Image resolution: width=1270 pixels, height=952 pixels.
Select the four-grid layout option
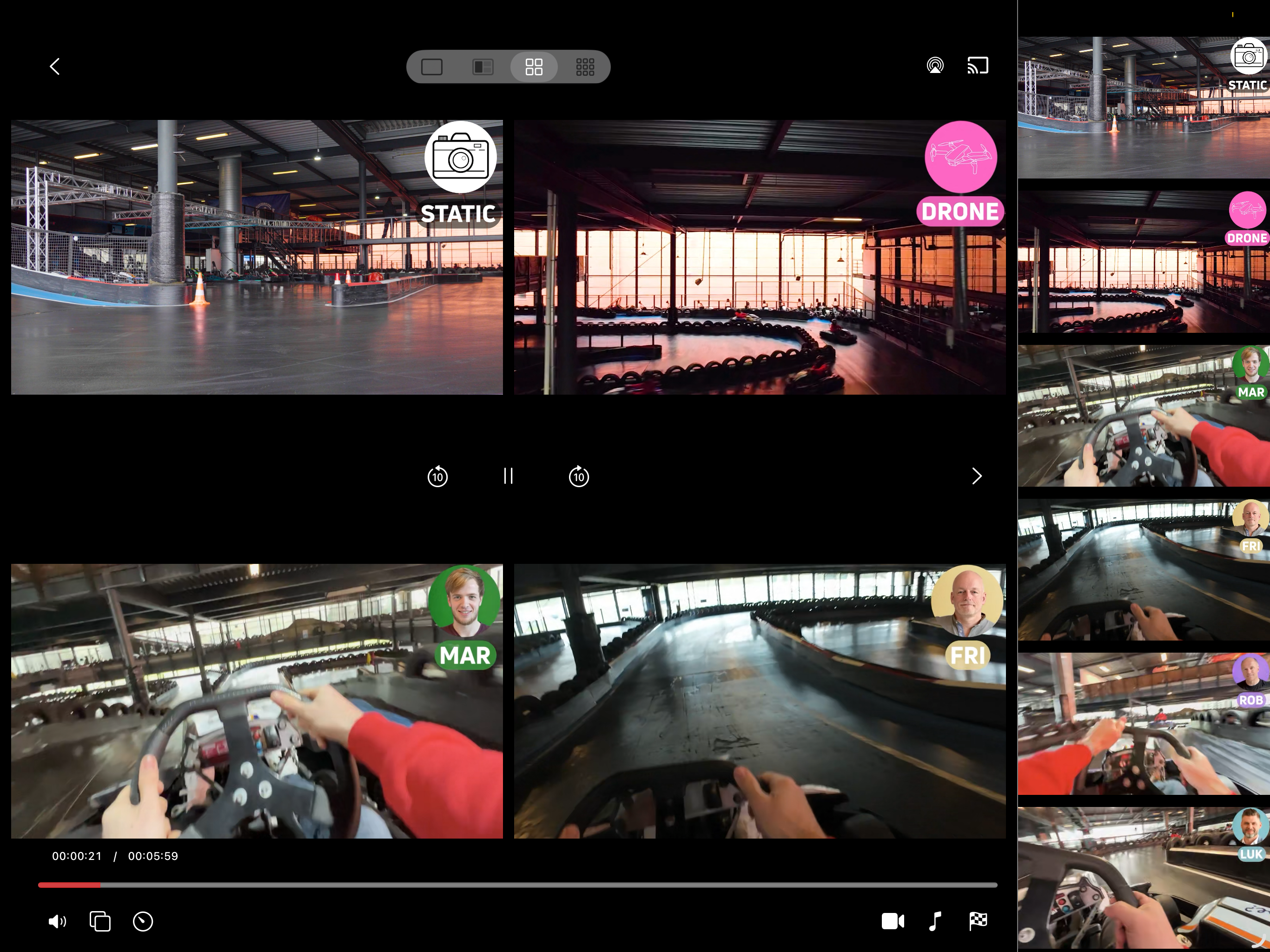[x=534, y=67]
